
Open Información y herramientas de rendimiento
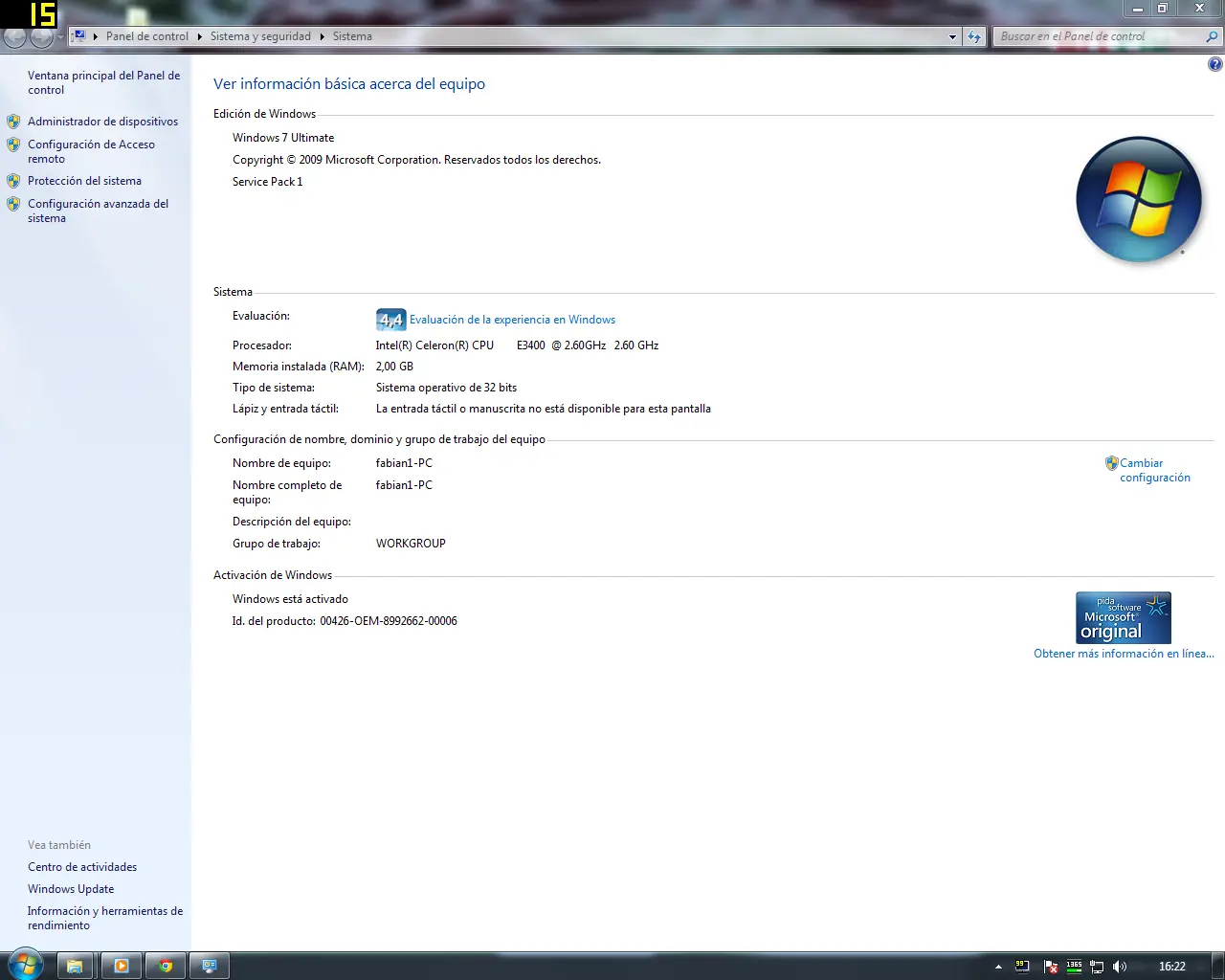105,918
